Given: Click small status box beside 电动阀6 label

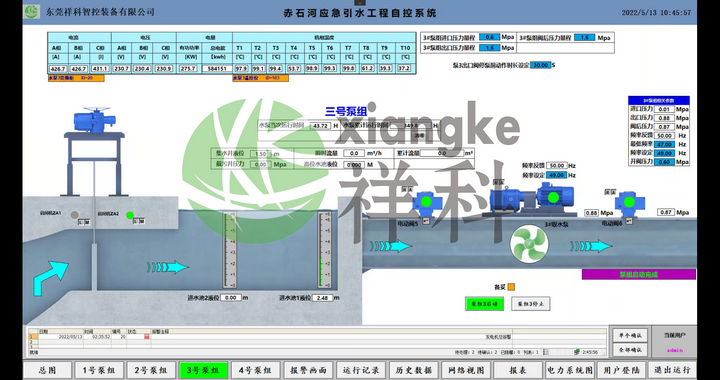Looking at the screenshot, I should point(629,221).
